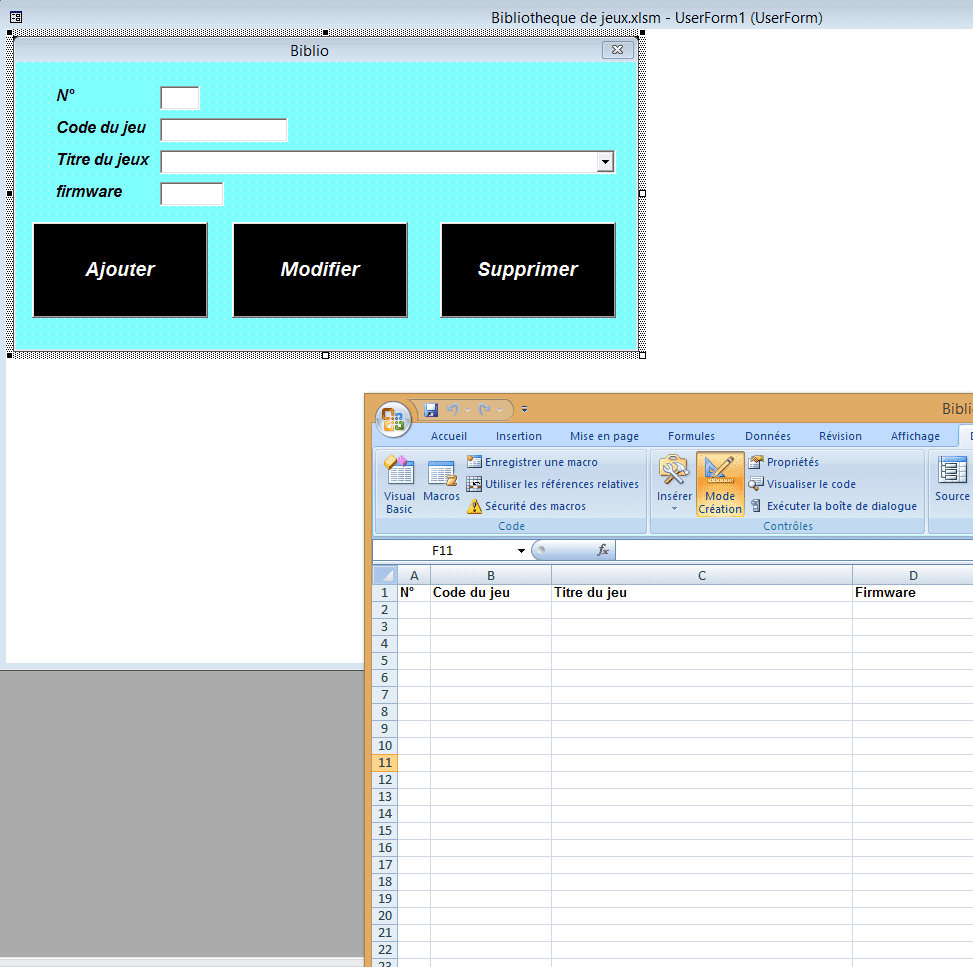Screen dimensions: 973x967
Task: Click the Select All corner in Excel
Action: tap(385, 575)
